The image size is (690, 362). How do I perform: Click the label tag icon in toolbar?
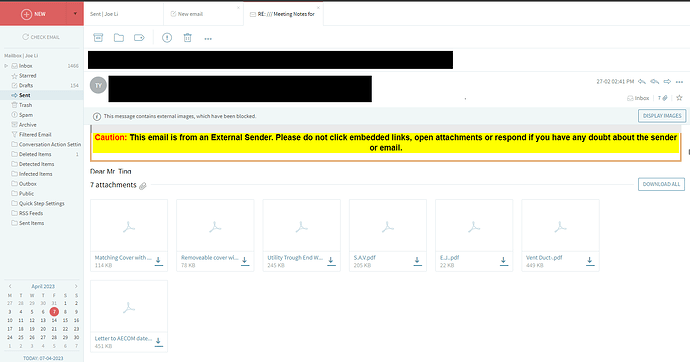139,38
